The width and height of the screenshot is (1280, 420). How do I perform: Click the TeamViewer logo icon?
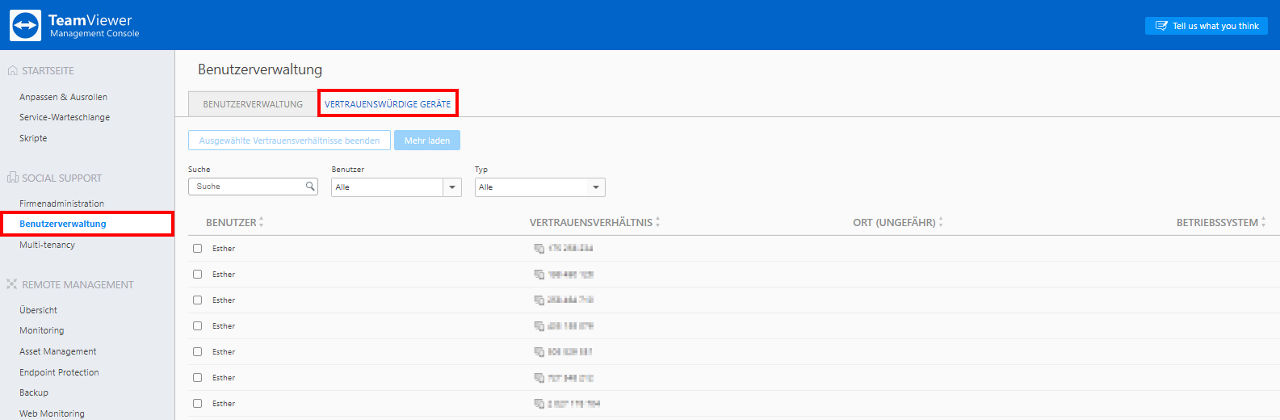[25, 25]
